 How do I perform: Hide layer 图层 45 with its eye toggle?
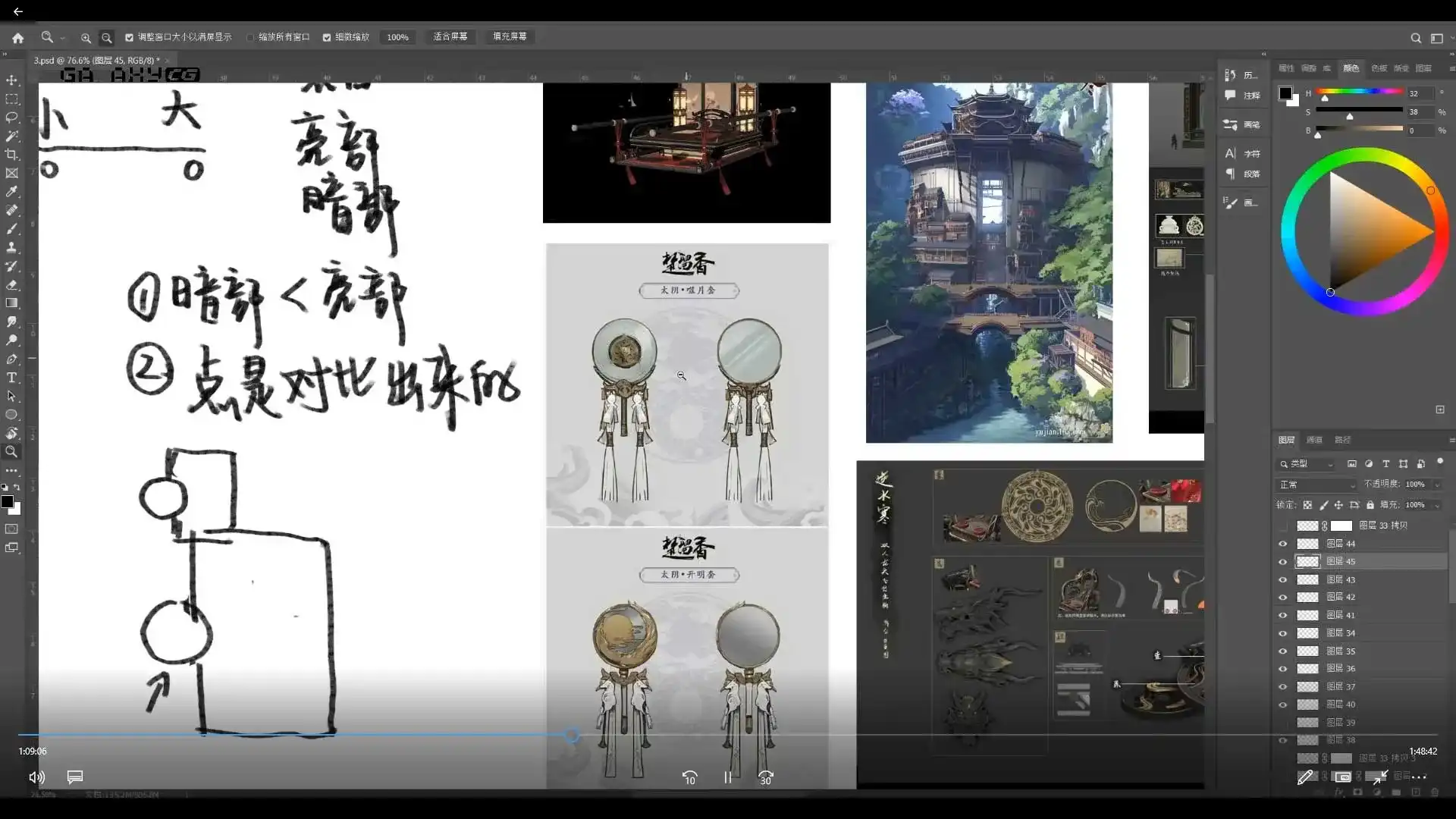1283,561
